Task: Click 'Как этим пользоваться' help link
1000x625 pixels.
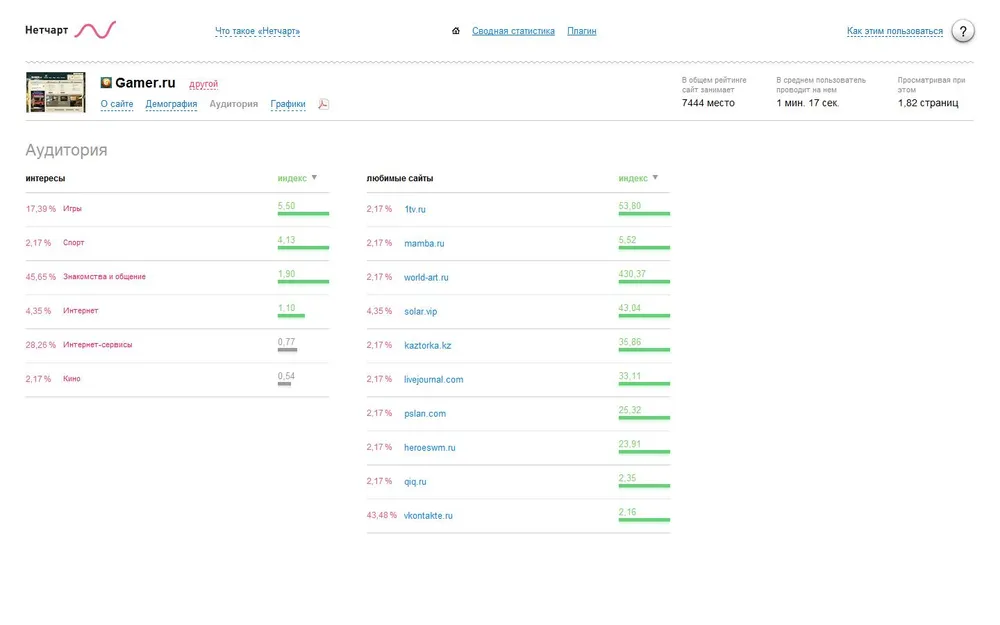Action: [894, 31]
